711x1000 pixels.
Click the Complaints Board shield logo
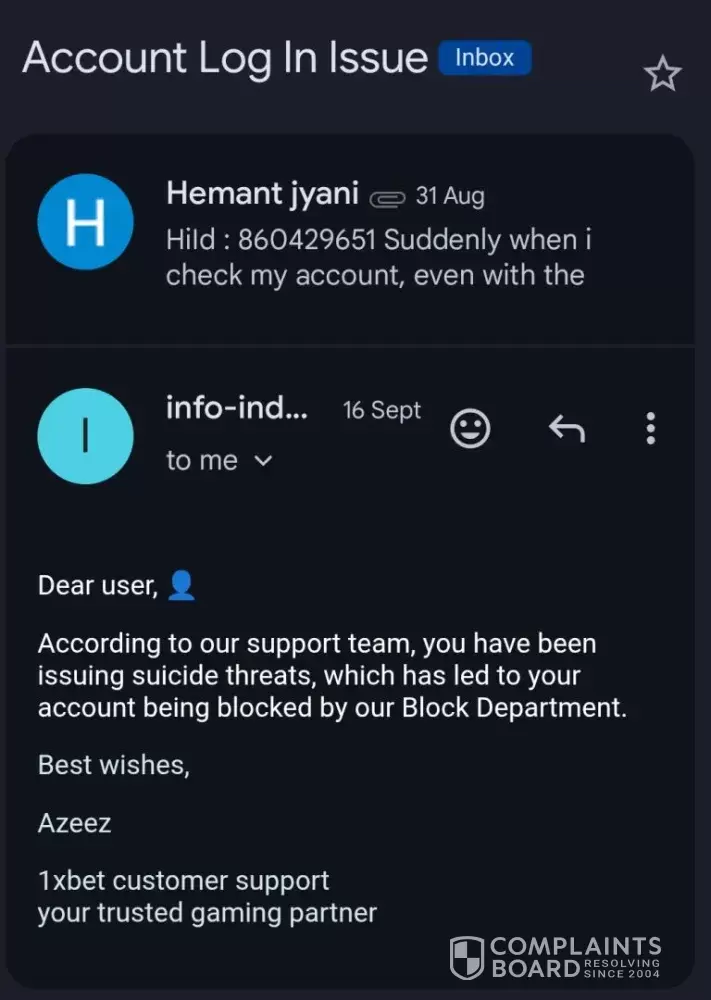(467, 957)
